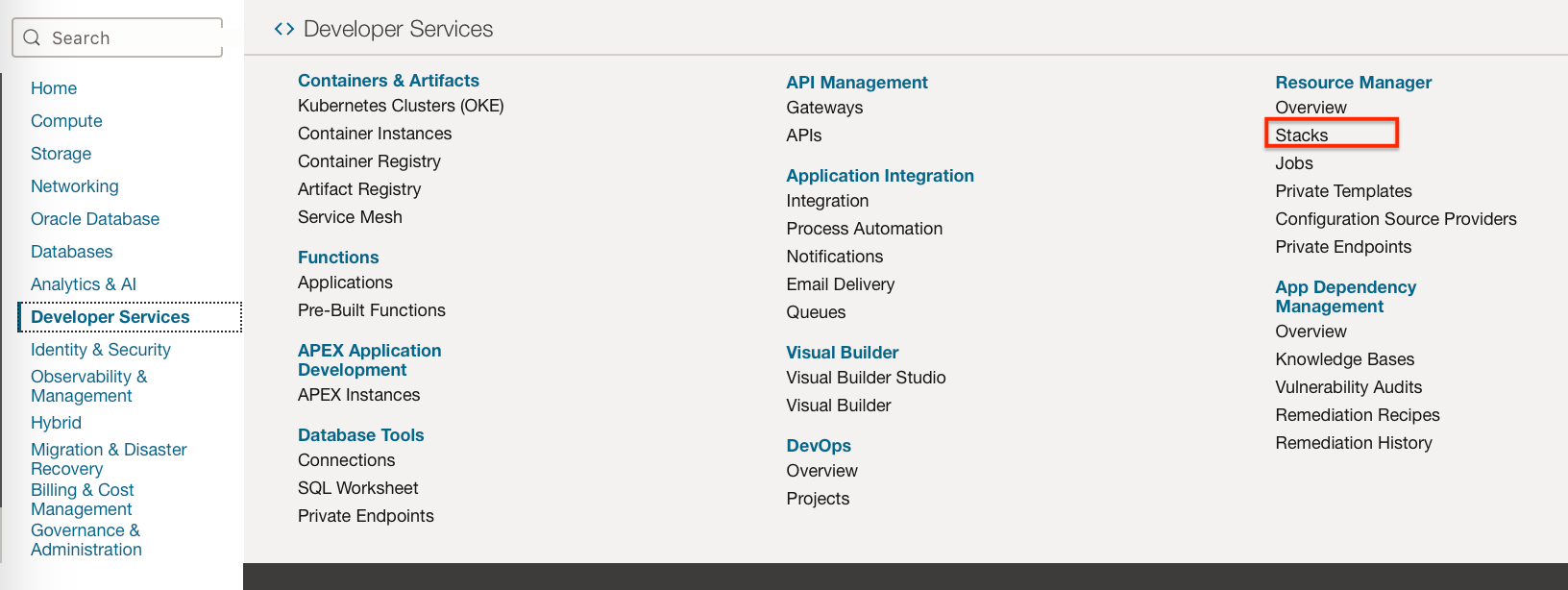This screenshot has width=1568, height=590.
Task: Open Pre-Built Functions
Action: pos(372,310)
